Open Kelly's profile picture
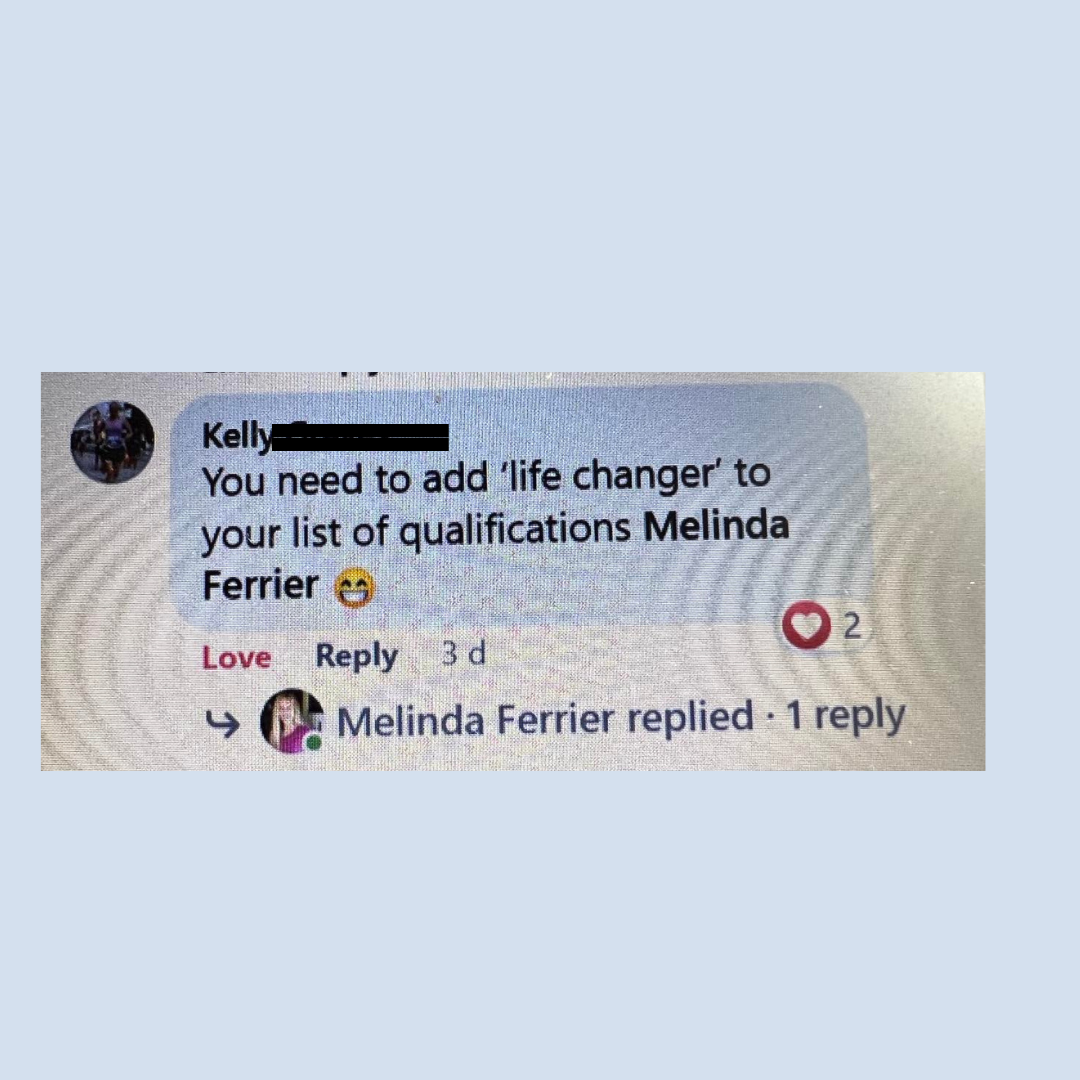1080x1080 pixels. pyautogui.click(x=112, y=442)
